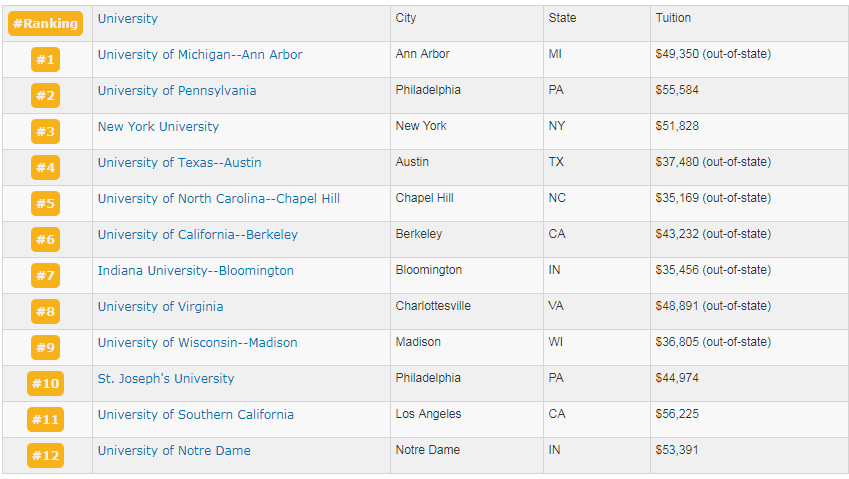
Task: Click the $56,225 tuition cell
Action: tap(677, 414)
